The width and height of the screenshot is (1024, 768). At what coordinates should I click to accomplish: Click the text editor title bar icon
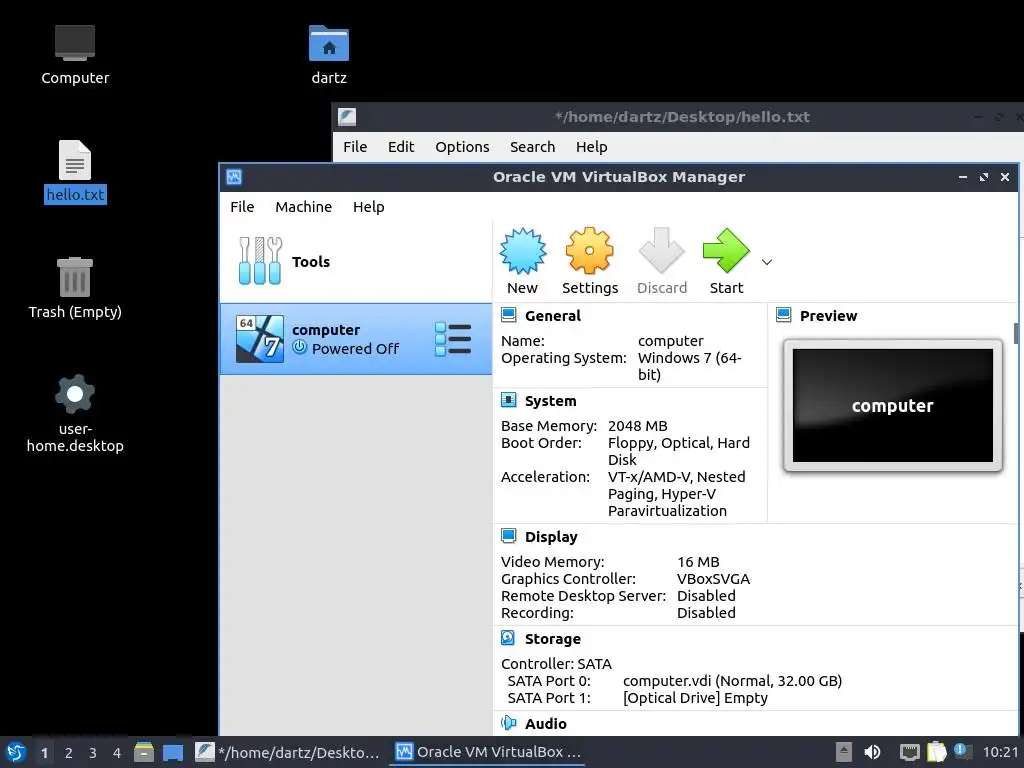click(347, 117)
